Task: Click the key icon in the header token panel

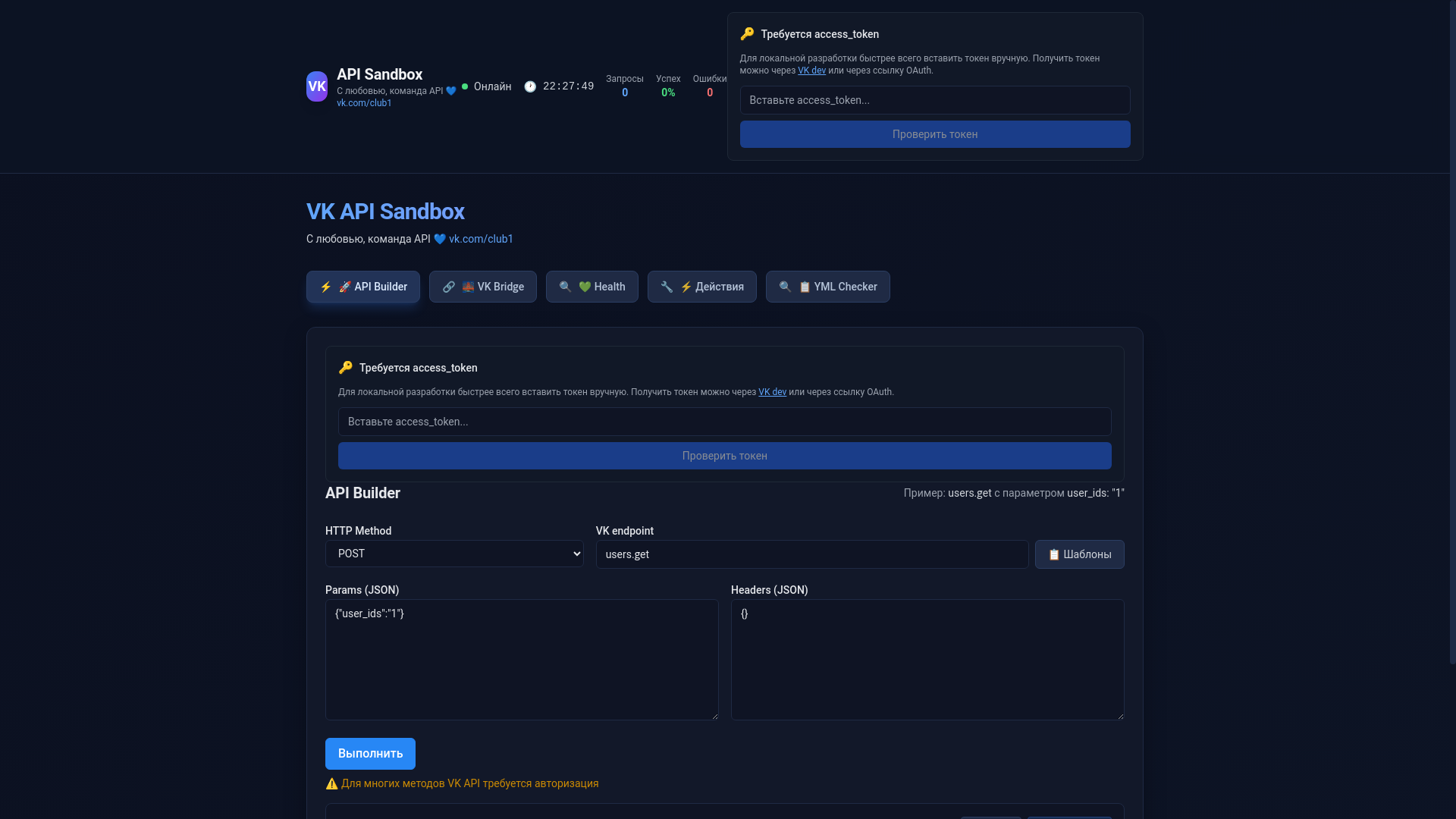Action: pos(747,34)
